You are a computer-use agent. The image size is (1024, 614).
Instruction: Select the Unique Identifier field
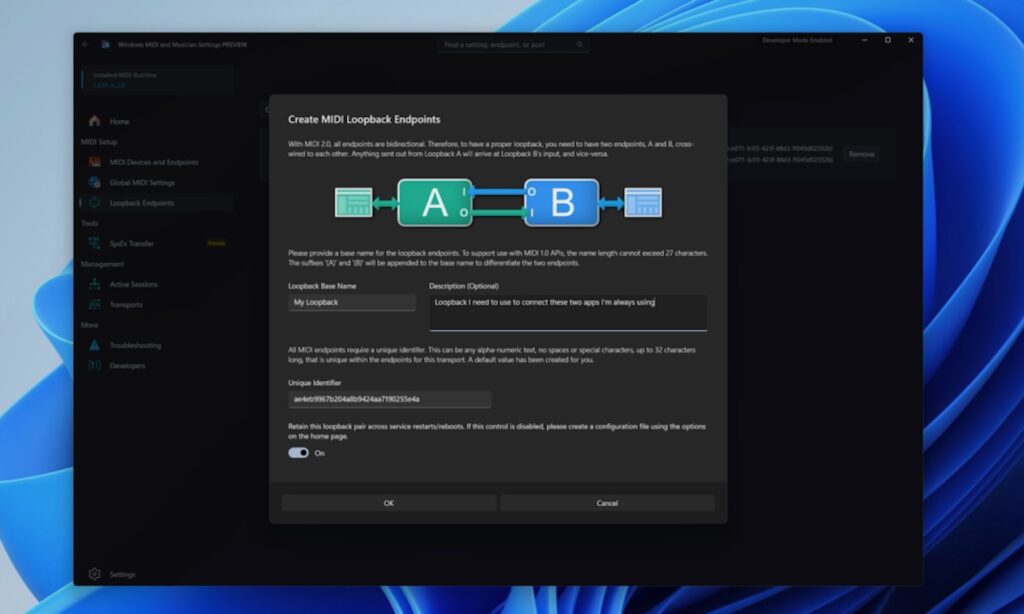coord(390,399)
